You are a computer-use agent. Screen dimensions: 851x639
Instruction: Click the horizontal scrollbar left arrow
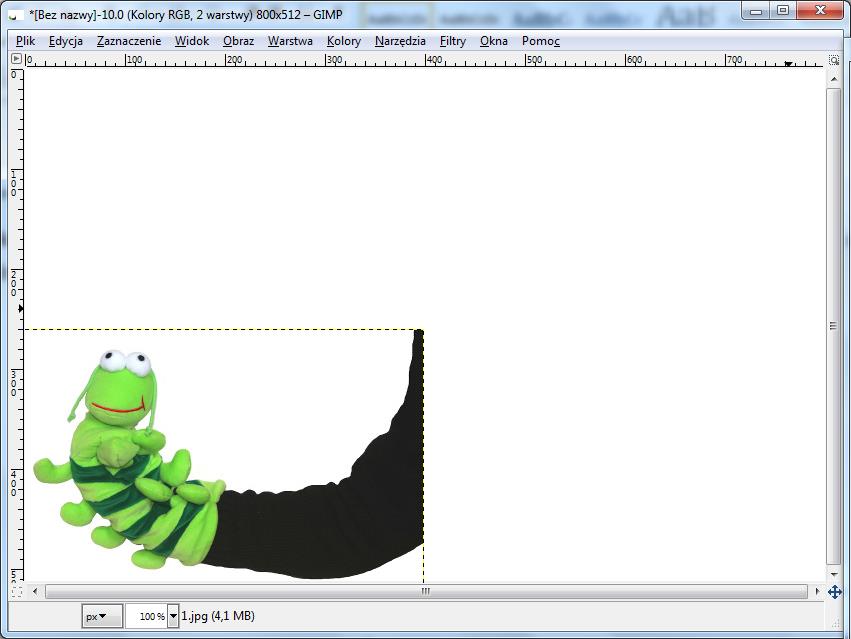click(x=35, y=591)
